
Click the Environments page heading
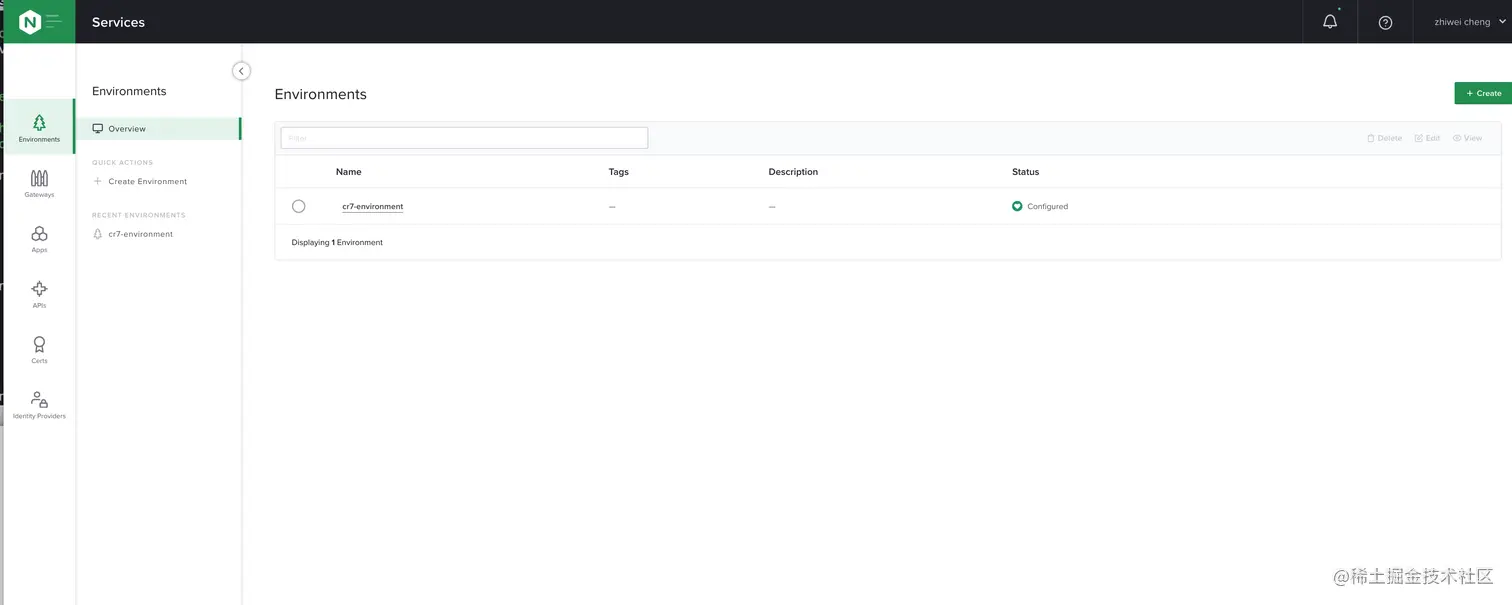(x=321, y=94)
